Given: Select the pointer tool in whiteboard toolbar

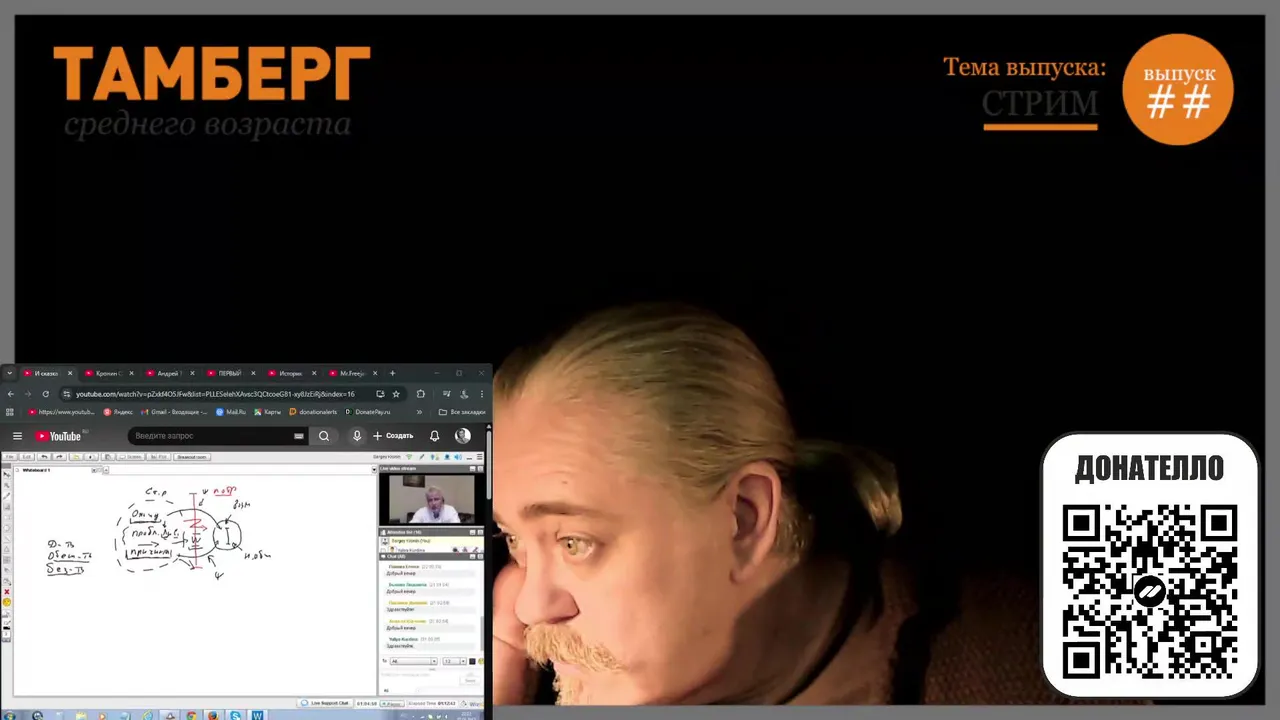Looking at the screenshot, I should coord(7,475).
